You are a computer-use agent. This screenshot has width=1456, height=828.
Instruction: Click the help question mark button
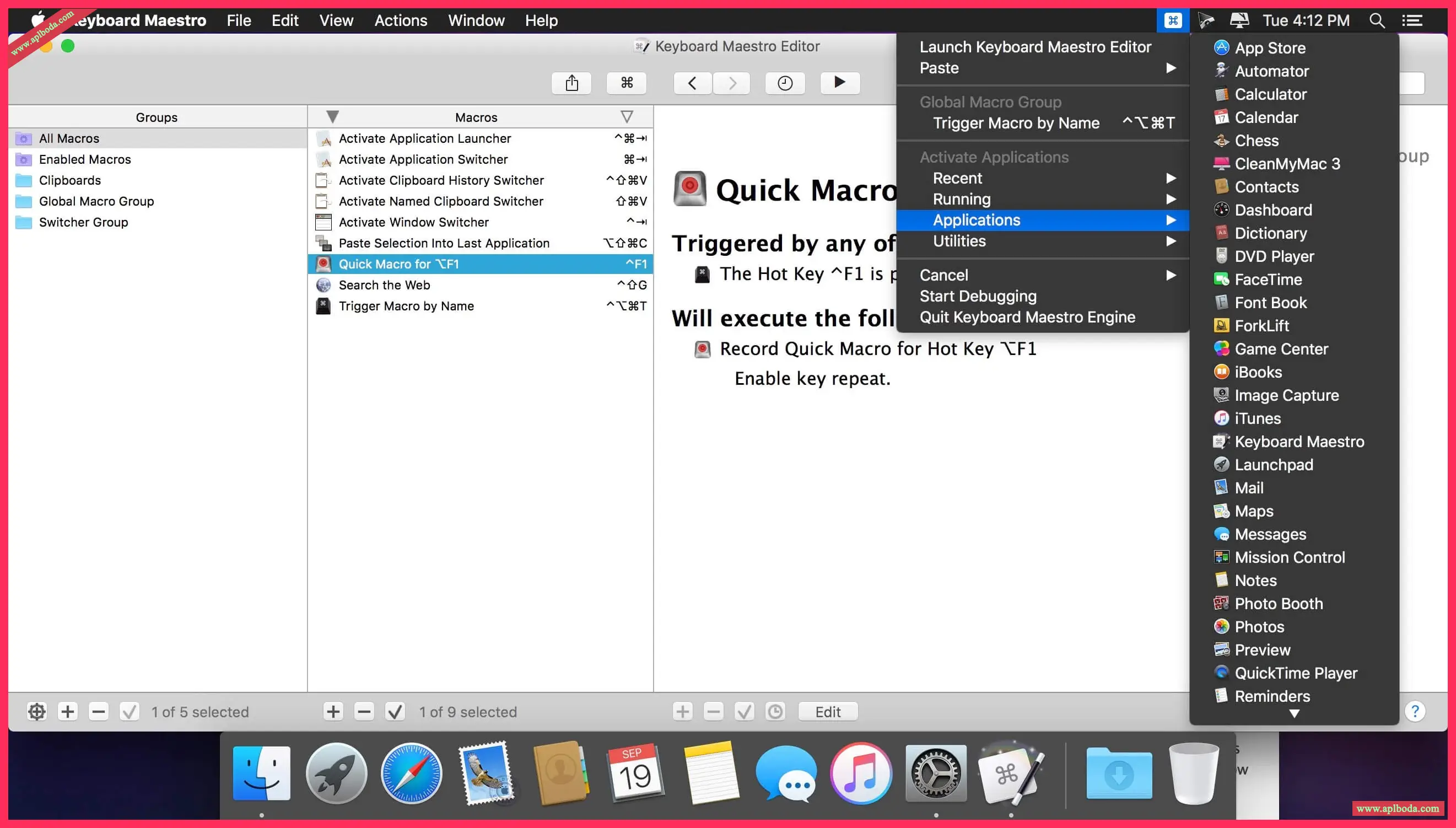1415,712
